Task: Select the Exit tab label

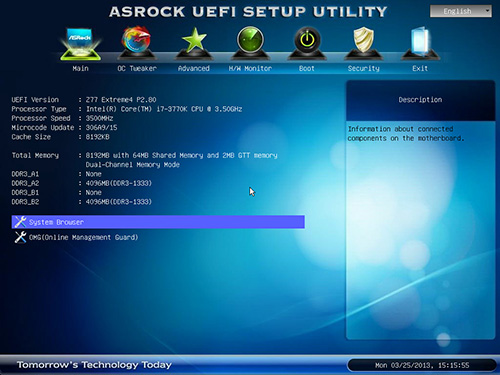Action: point(420,68)
